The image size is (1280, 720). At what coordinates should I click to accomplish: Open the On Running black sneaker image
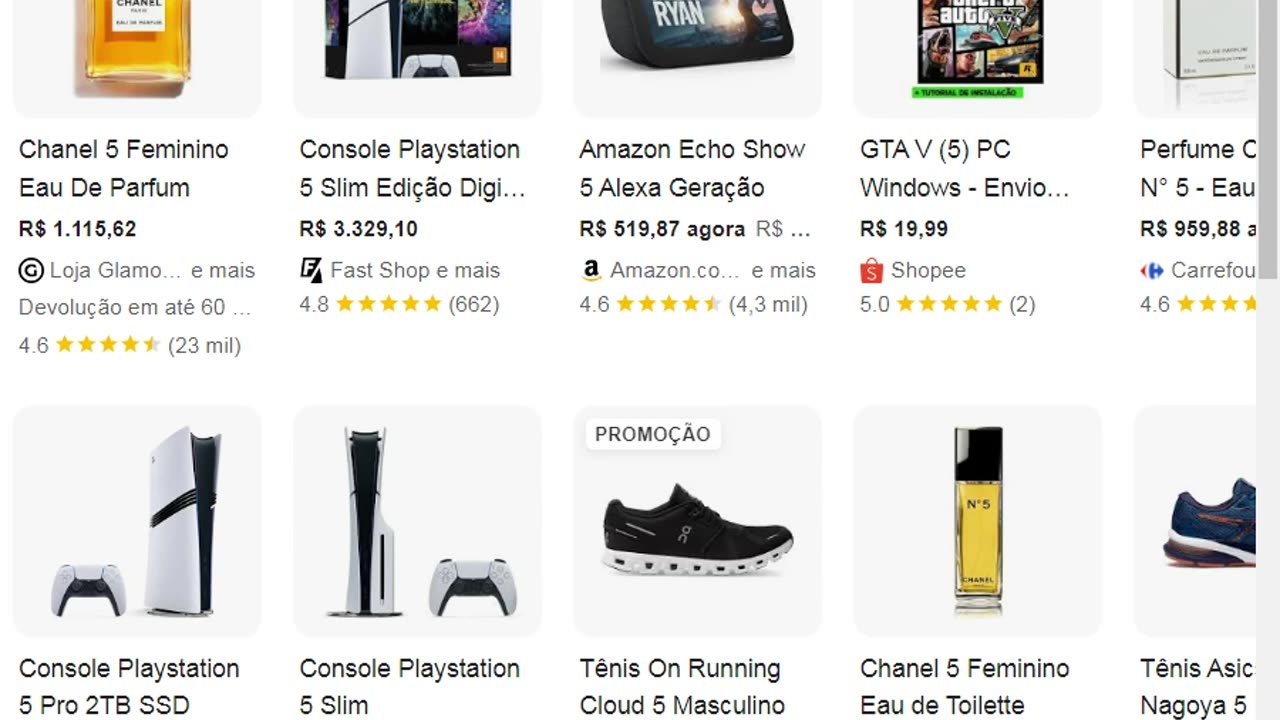point(697,530)
